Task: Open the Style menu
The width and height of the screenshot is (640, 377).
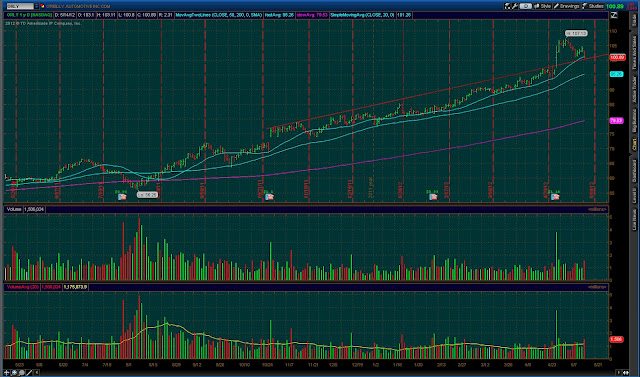Action: pos(542,6)
